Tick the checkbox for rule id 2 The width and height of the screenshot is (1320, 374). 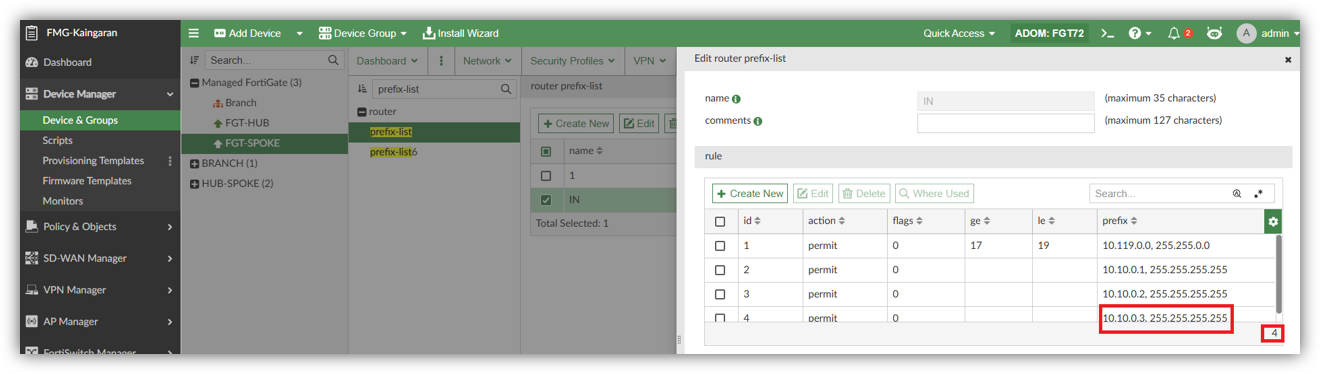click(720, 269)
